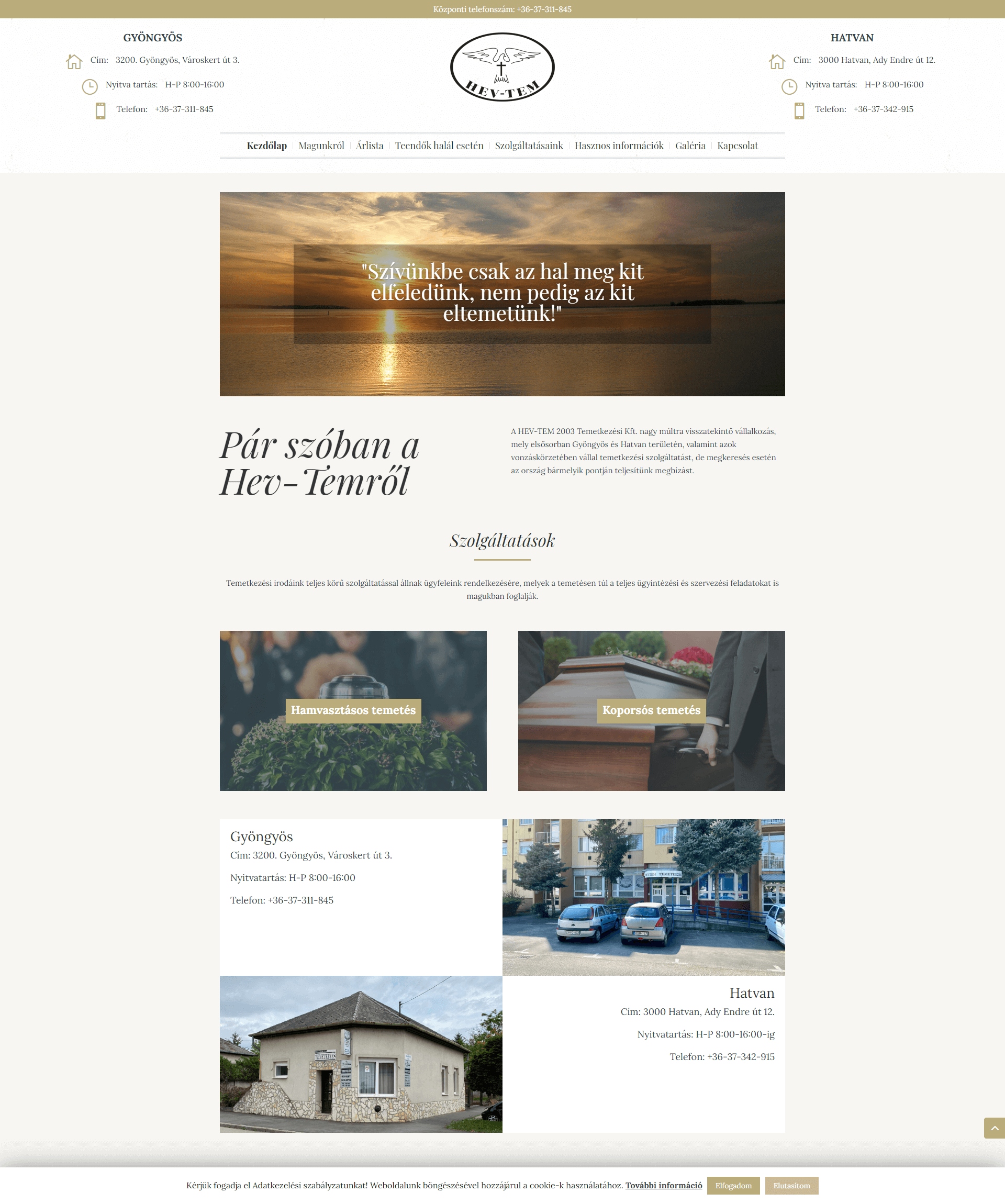Click the Hamvasztásos temetés service link
The image size is (1005, 1204).
[x=353, y=709]
